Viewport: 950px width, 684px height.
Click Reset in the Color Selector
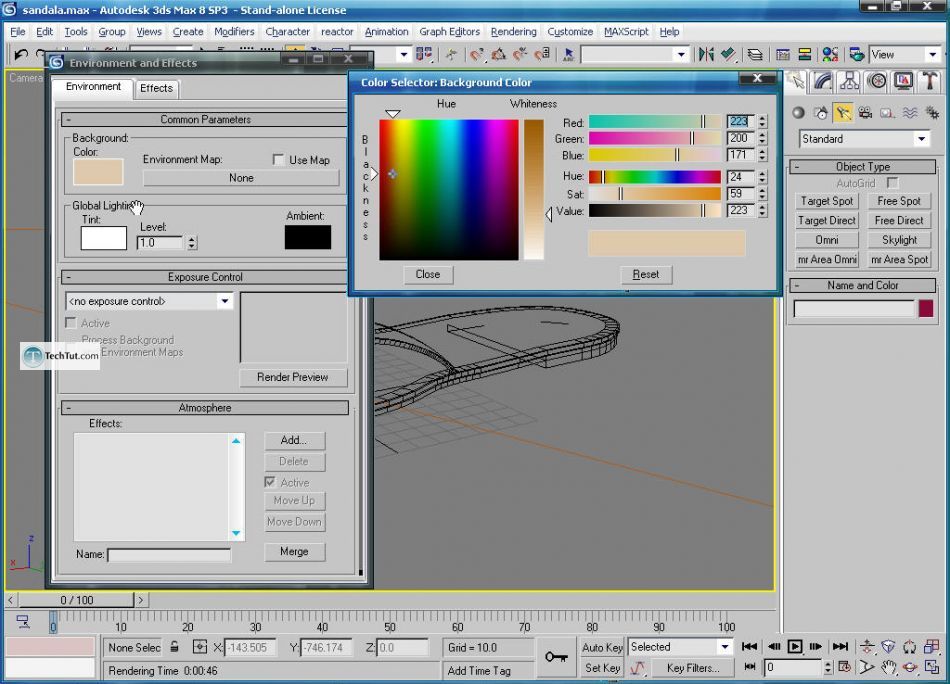tap(646, 274)
